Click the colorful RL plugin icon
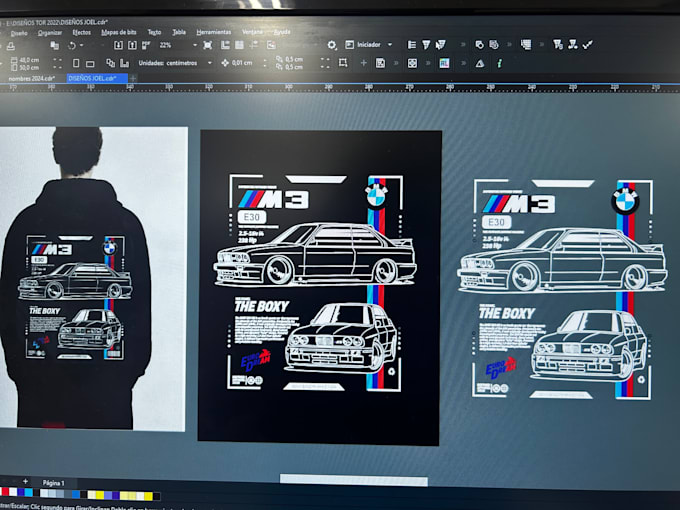 [x=444, y=63]
